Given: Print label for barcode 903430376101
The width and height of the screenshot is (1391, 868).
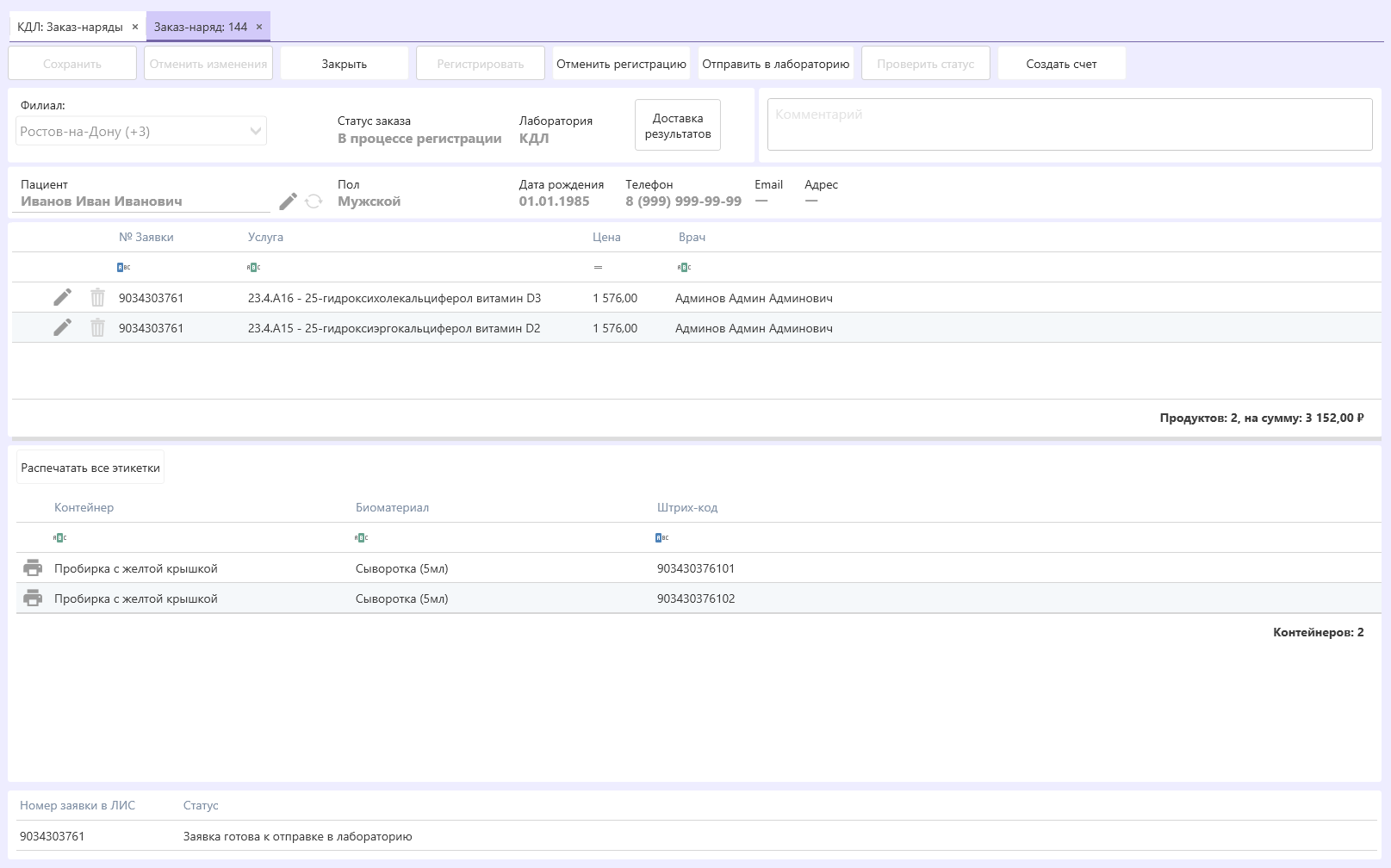Looking at the screenshot, I should [x=33, y=568].
